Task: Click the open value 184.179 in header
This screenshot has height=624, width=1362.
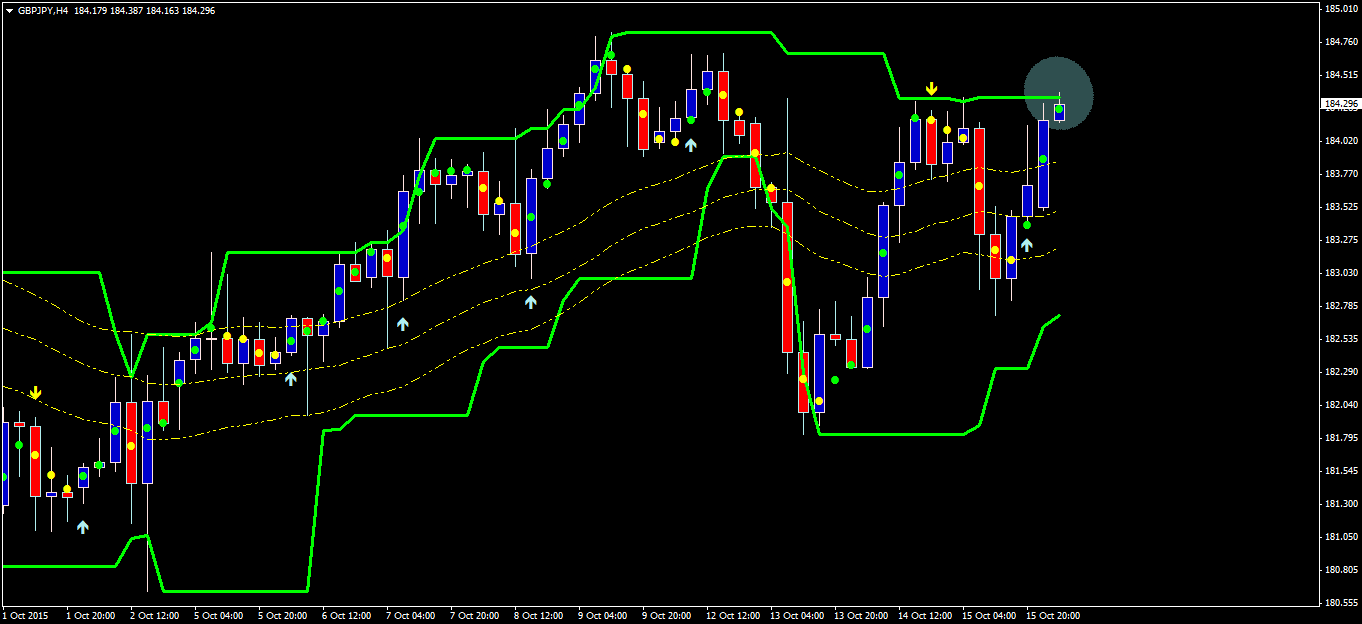Action: 90,10
